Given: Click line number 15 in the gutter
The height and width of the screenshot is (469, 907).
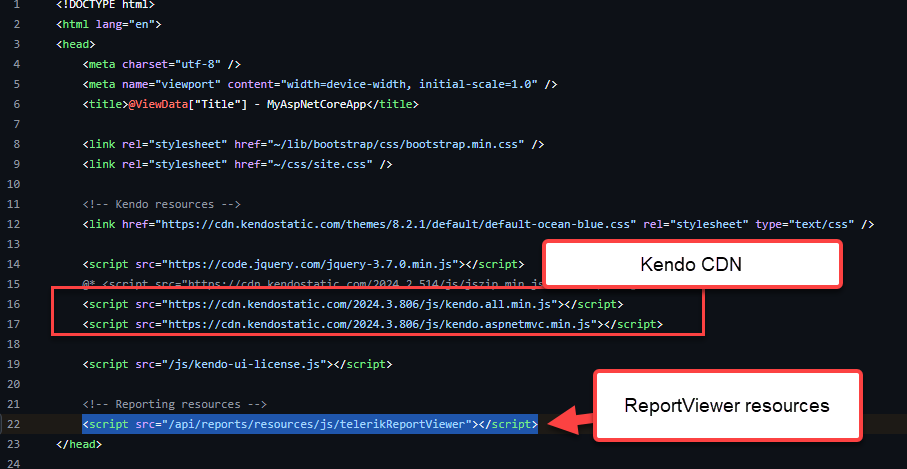Looking at the screenshot, I should click(14, 284).
